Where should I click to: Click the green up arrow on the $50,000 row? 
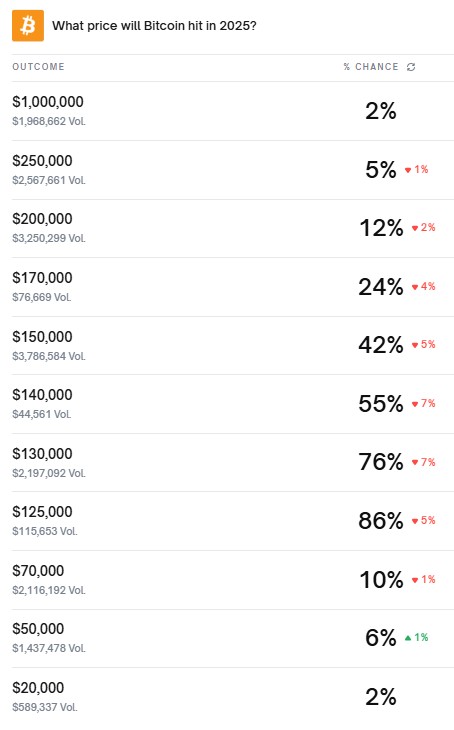tap(408, 638)
